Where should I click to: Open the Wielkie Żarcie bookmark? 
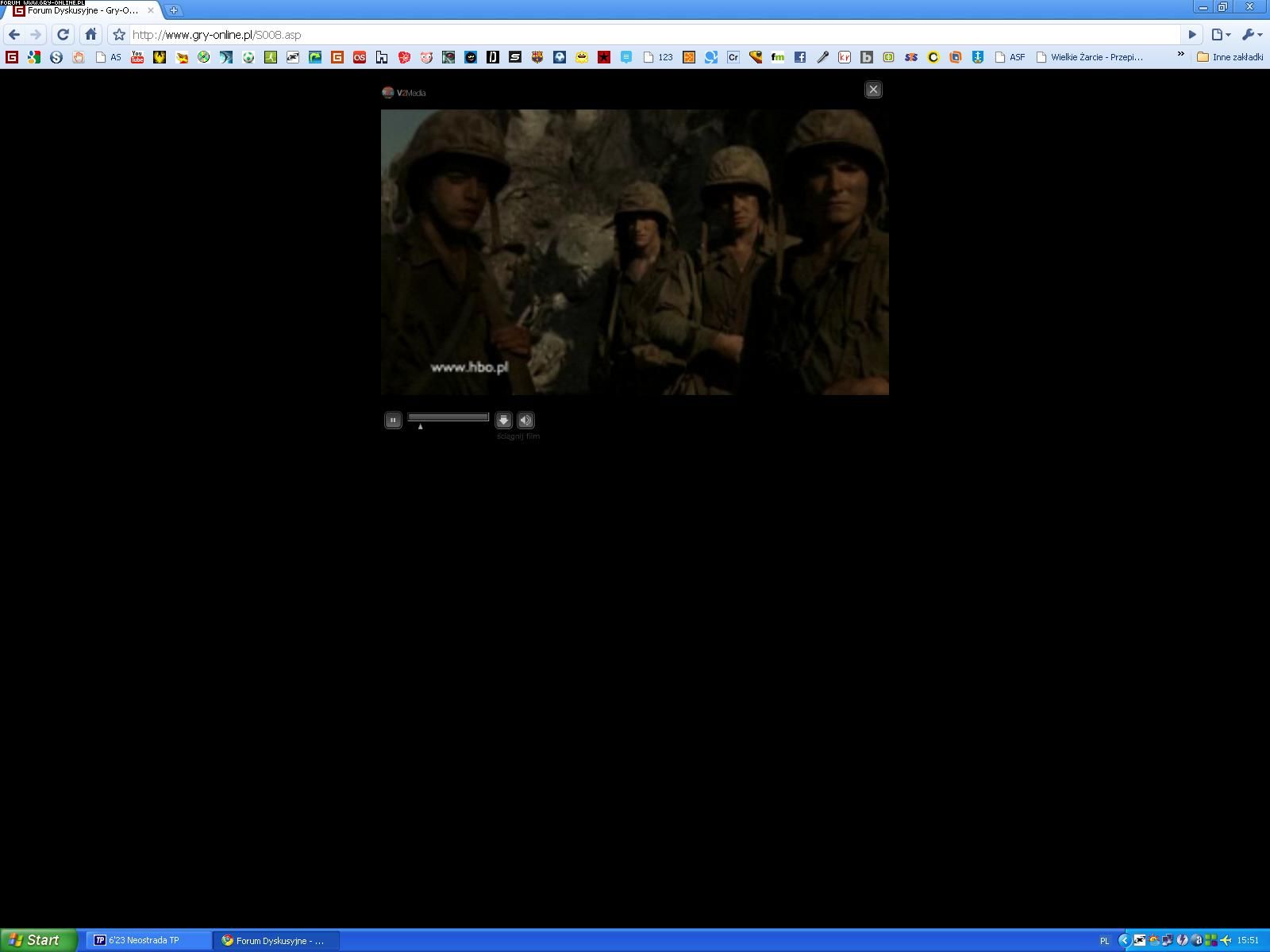(1090, 57)
